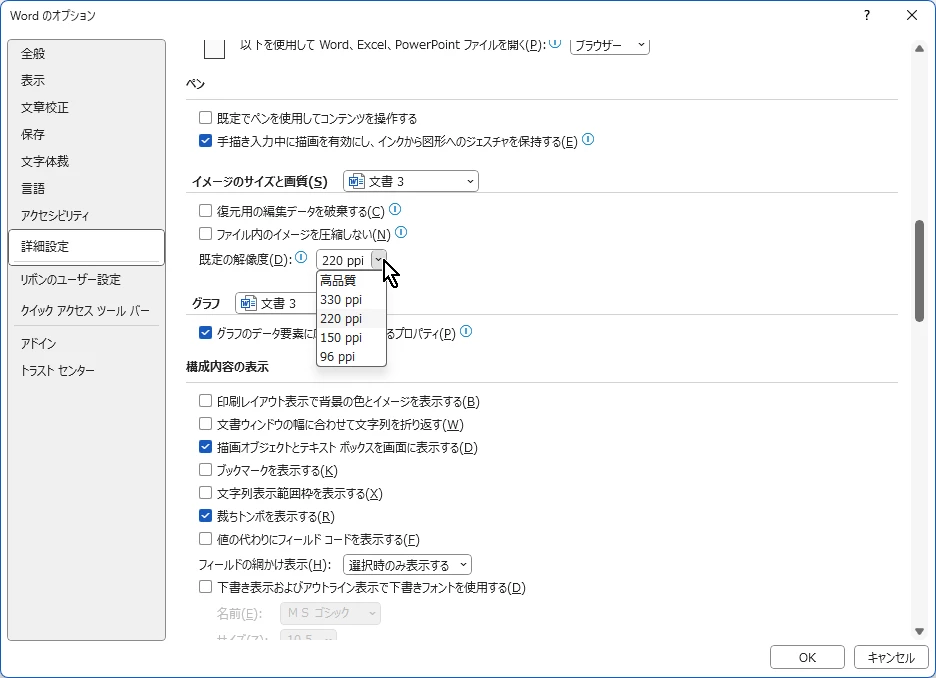Open the 文章校正 category
The image size is (936, 678).
tap(87, 107)
